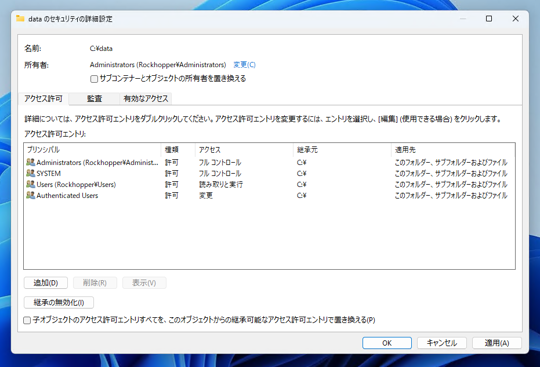Sort by the 種類 column header

[178, 150]
